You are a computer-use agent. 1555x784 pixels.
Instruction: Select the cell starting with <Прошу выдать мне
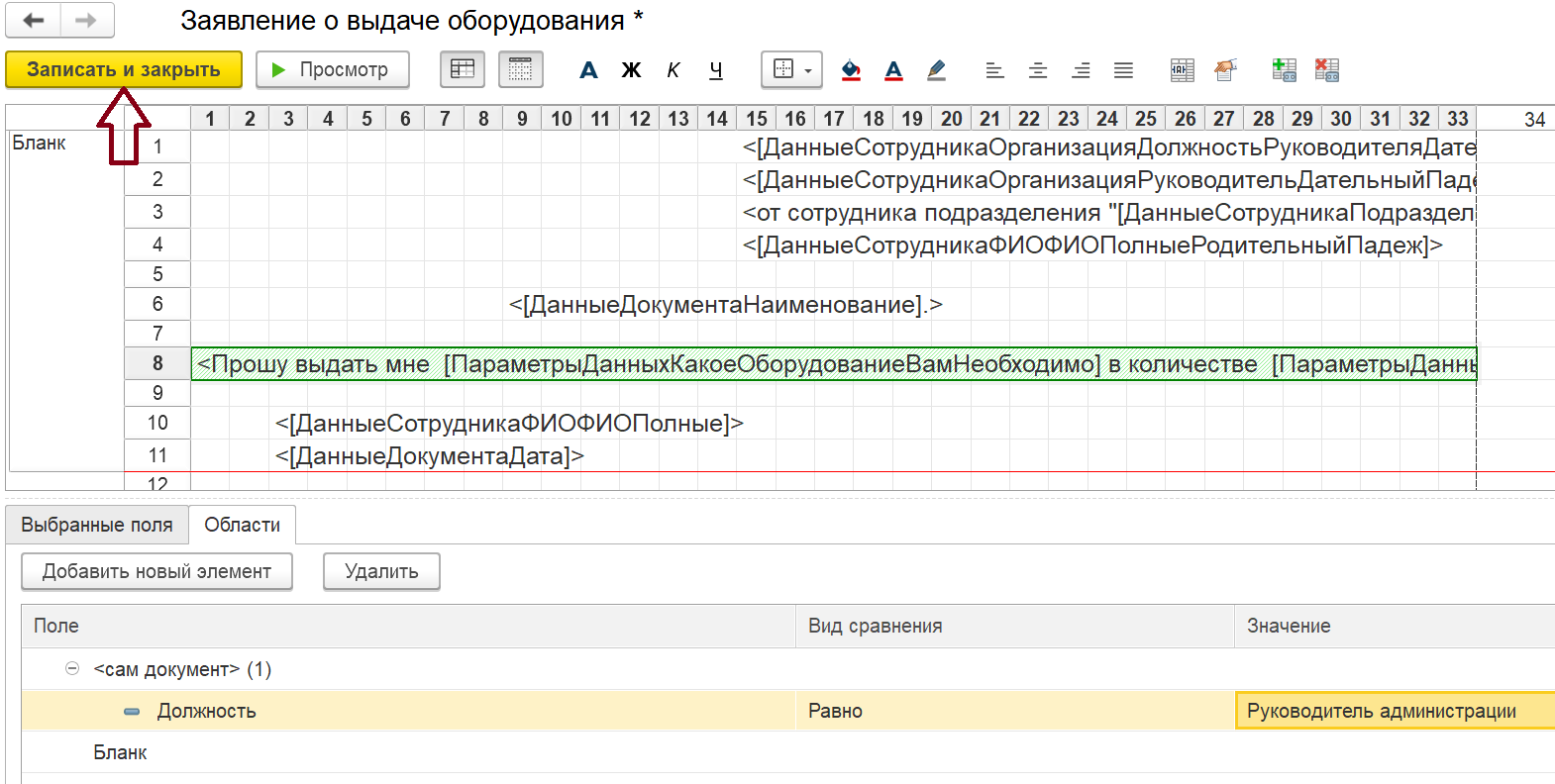[834, 363]
